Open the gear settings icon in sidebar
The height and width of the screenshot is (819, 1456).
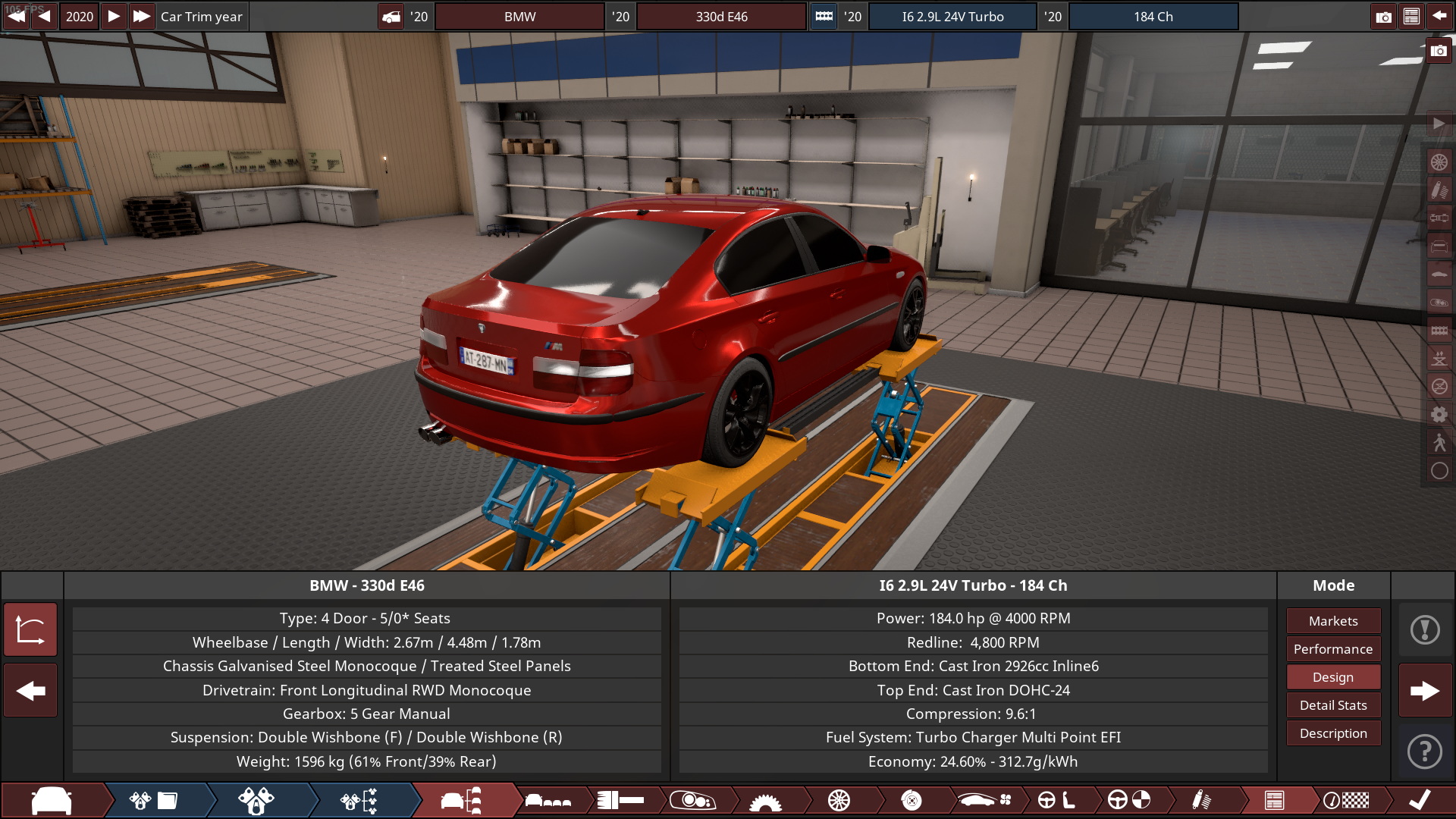pos(1439,414)
